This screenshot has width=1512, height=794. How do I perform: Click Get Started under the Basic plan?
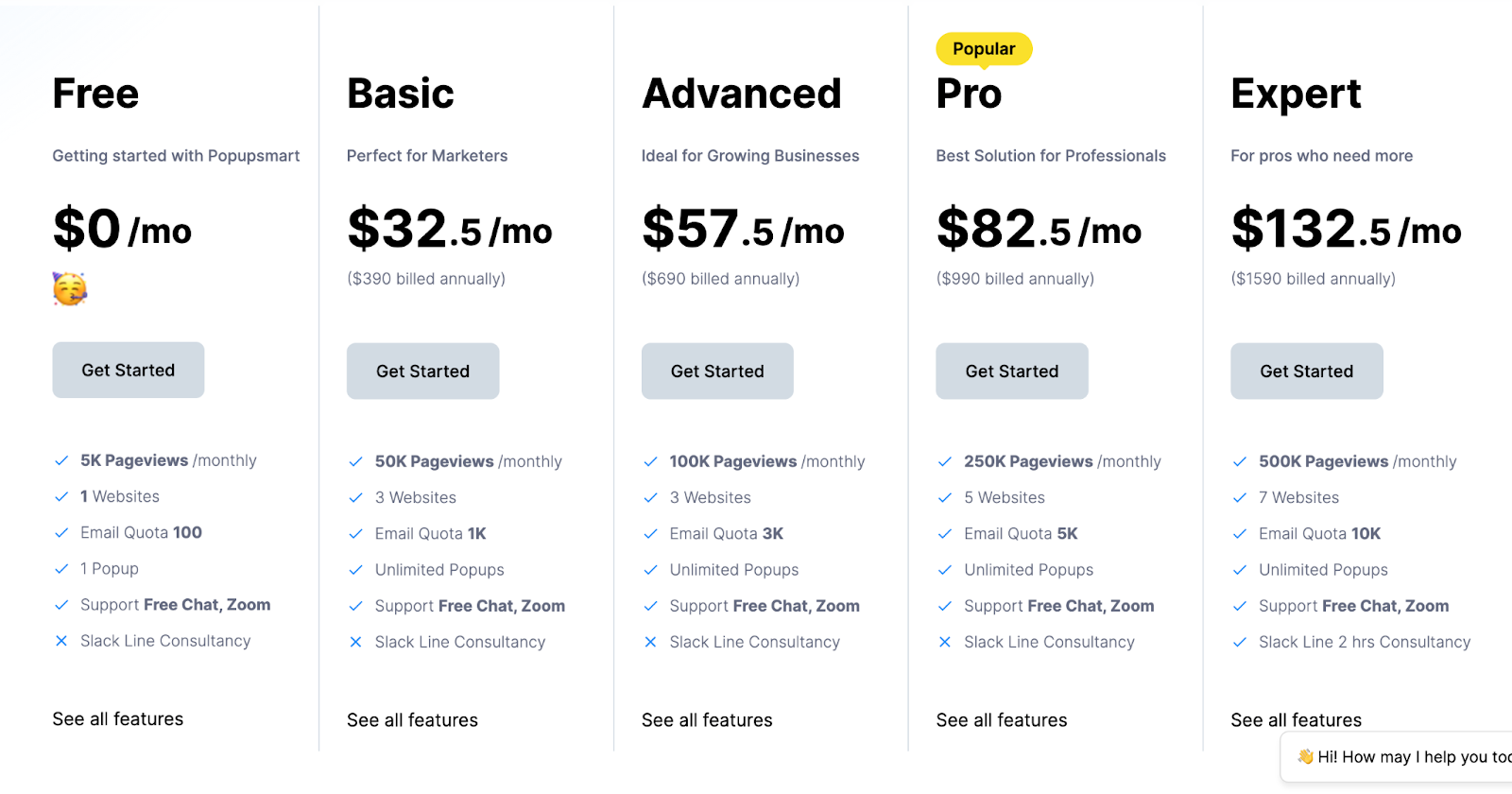tap(422, 371)
